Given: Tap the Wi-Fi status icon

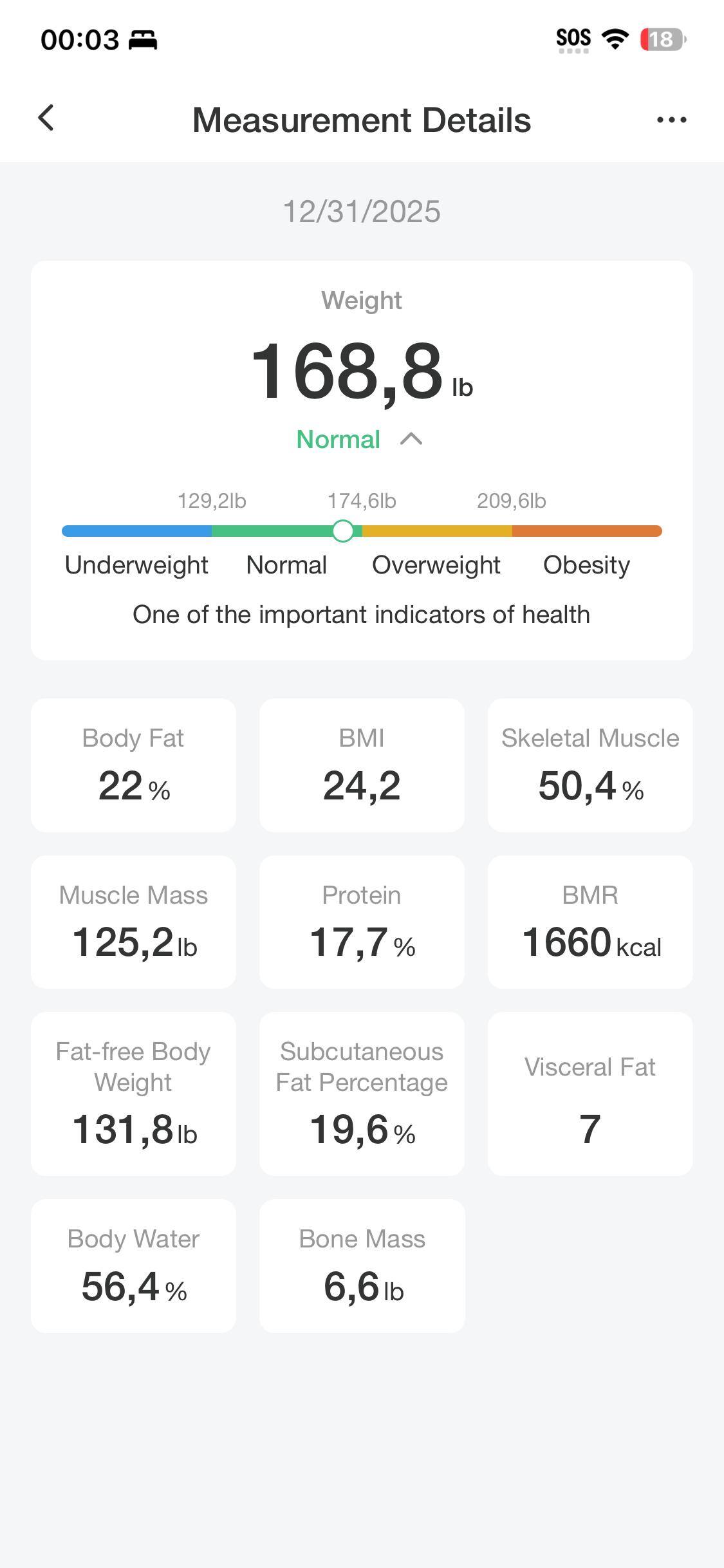Looking at the screenshot, I should pyautogui.click(x=615, y=39).
